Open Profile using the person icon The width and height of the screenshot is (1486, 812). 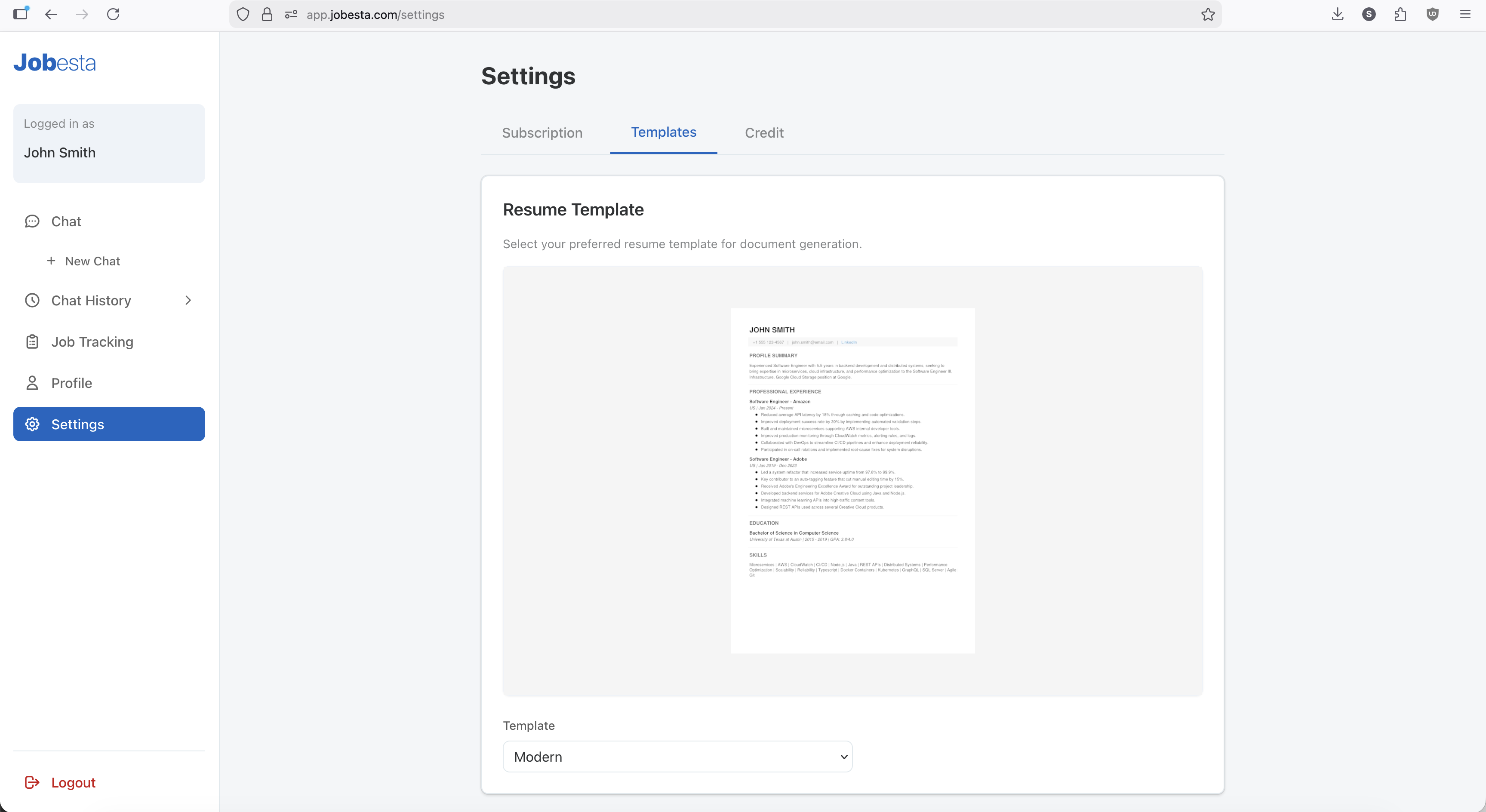point(32,382)
